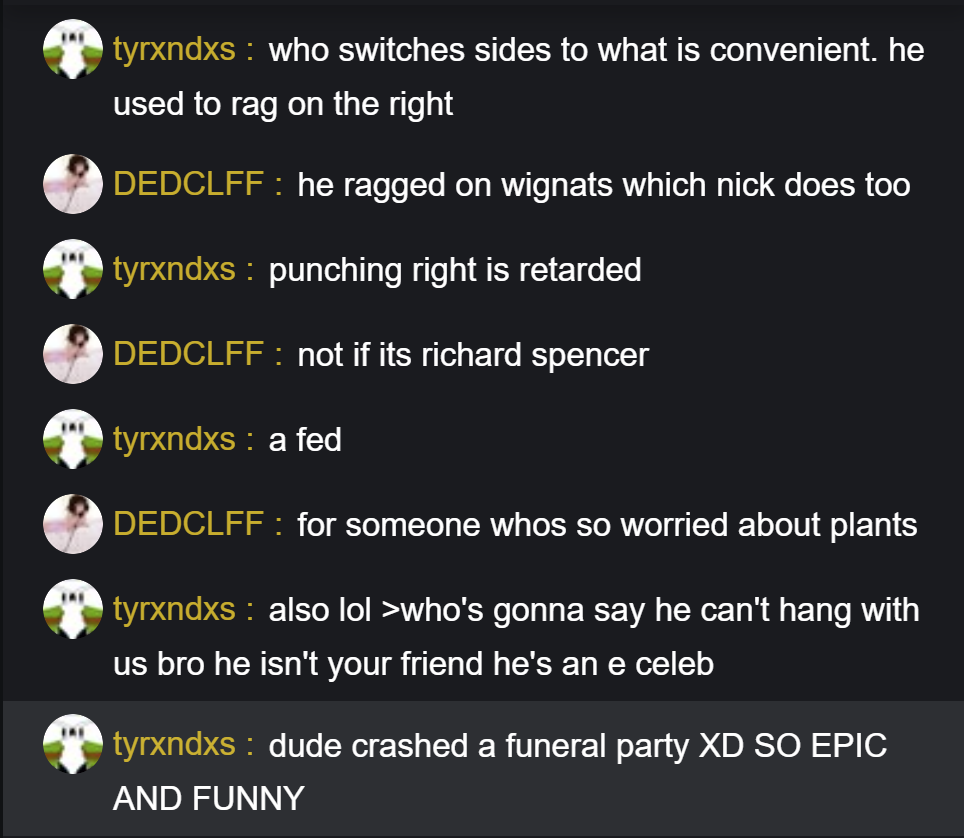Open tyrxndxs username on 'a fed' message
The height and width of the screenshot is (838, 964).
coord(174,439)
